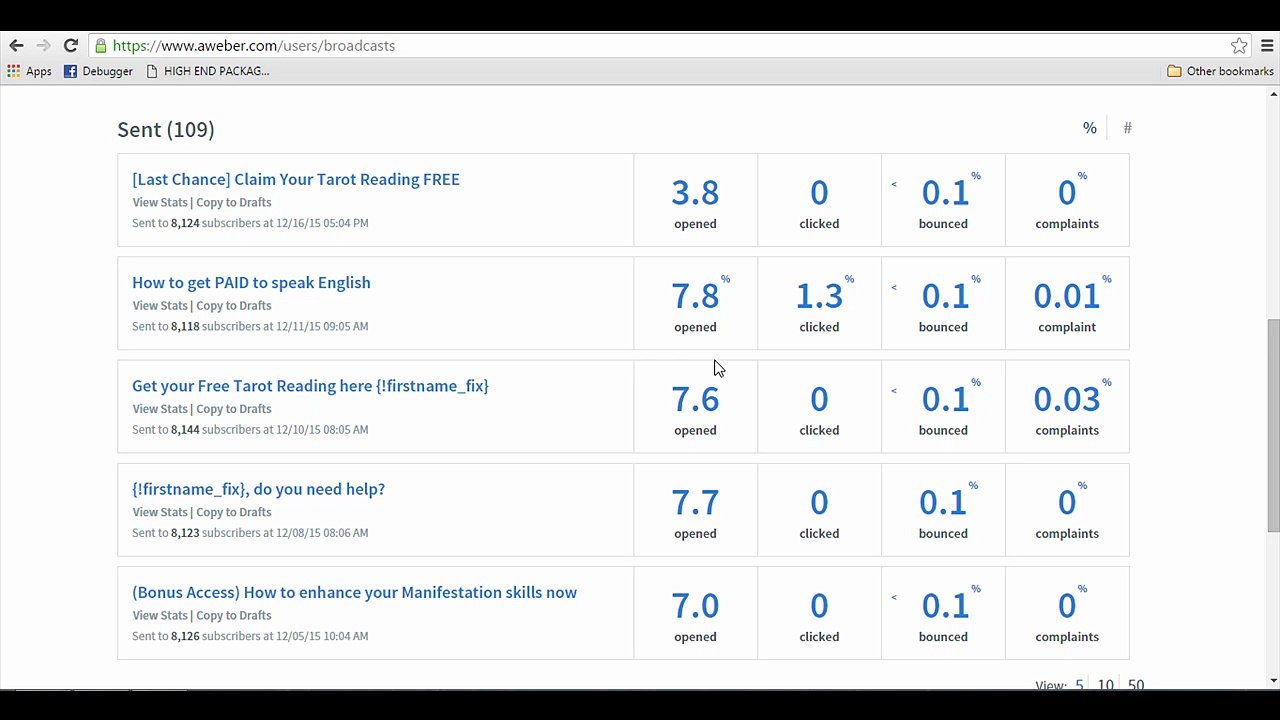
Task: Reload the page with the refresh icon
Action: tap(71, 45)
